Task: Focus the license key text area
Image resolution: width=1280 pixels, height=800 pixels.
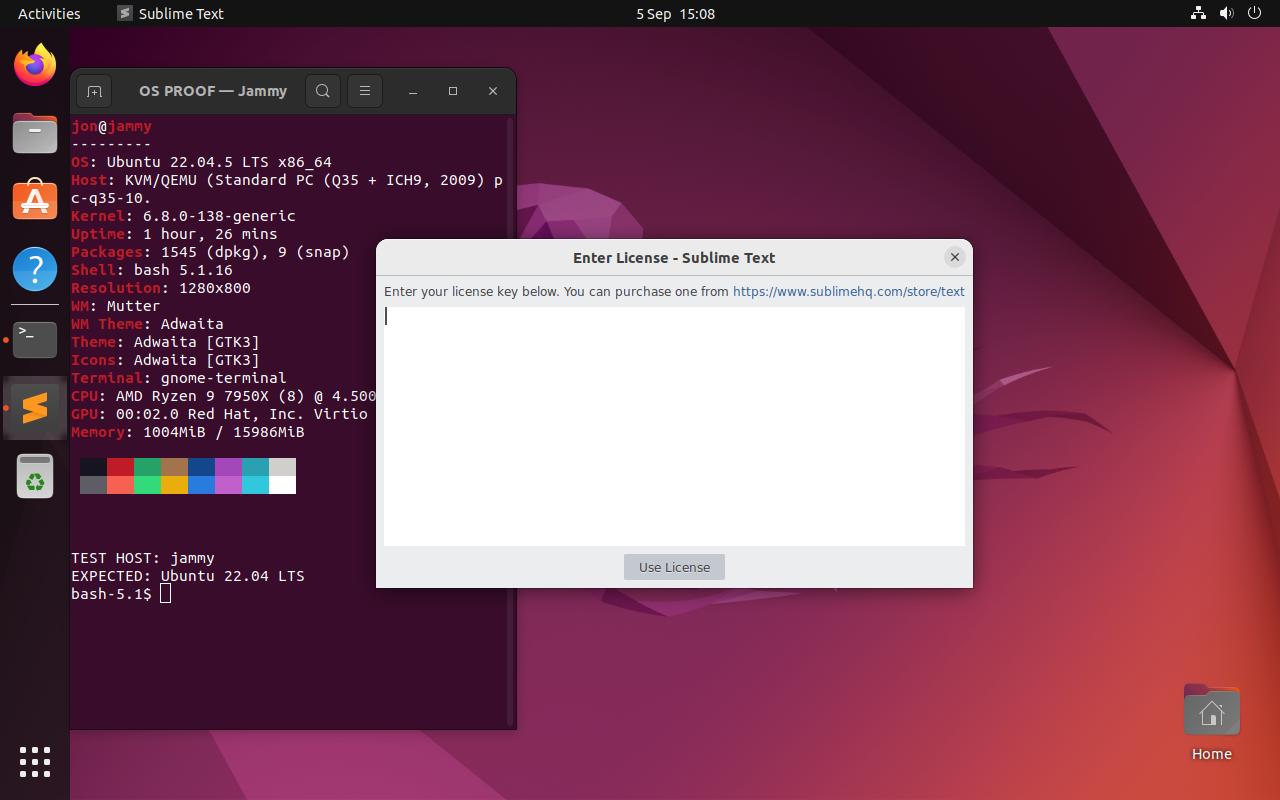Action: (x=674, y=426)
